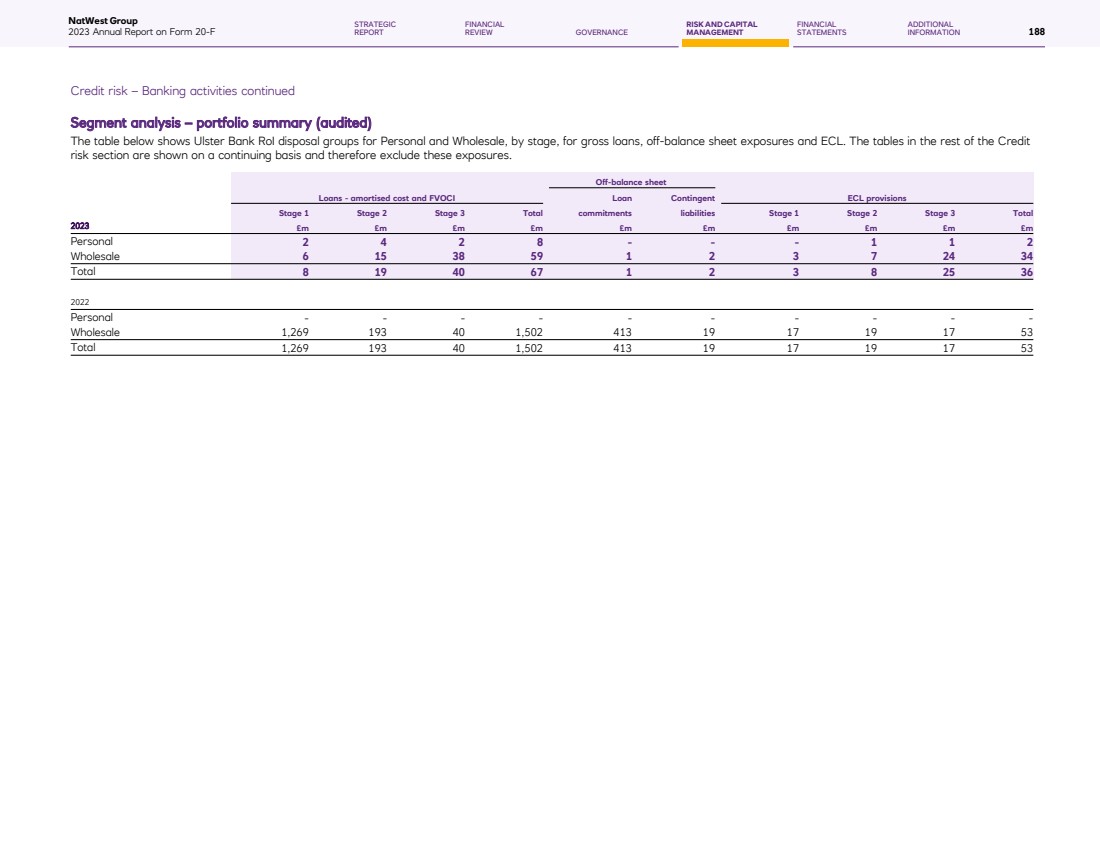Switch to the Financial Review section
Image resolution: width=1100 pixels, height=865 pixels.
pyautogui.click(x=484, y=28)
